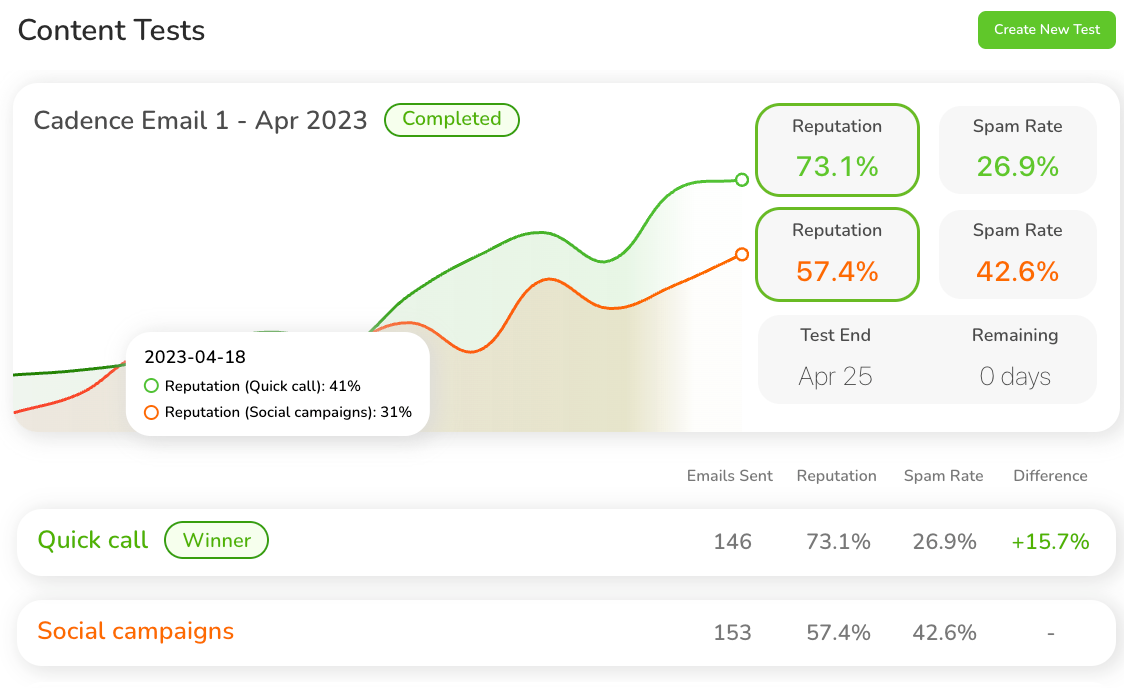The image size is (1124, 688).
Task: Click the orange circle in tooltip legend
Action: pyautogui.click(x=152, y=412)
